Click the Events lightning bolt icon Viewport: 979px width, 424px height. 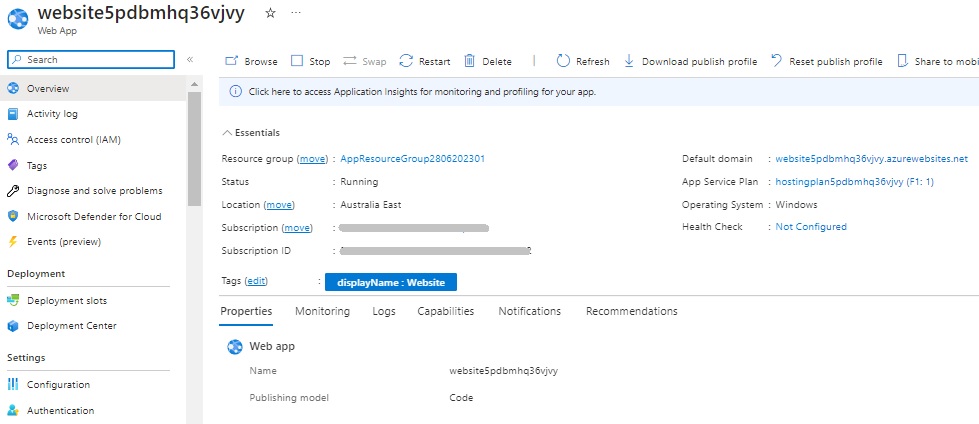coord(13,242)
